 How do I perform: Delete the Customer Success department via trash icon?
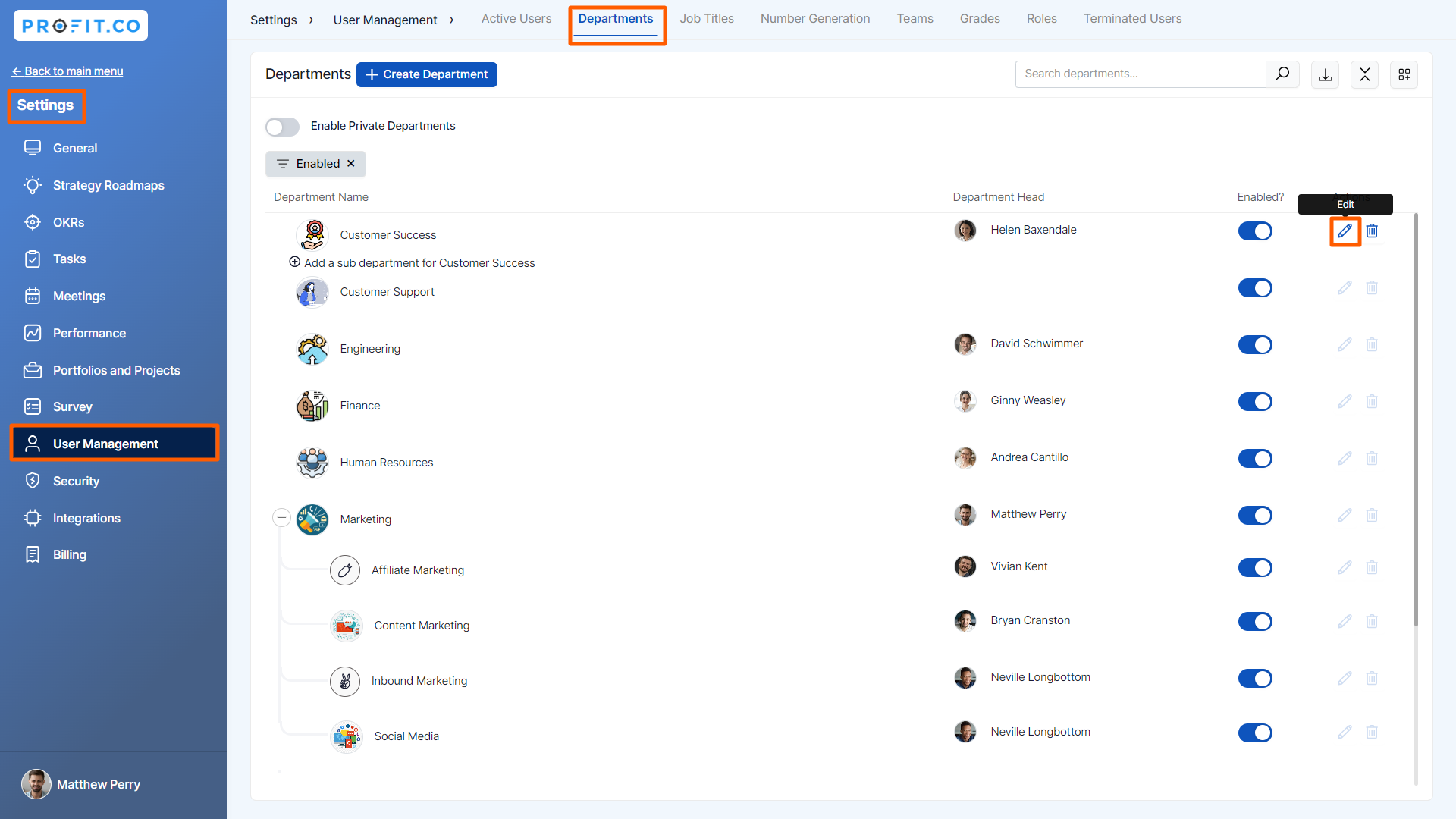click(1372, 231)
